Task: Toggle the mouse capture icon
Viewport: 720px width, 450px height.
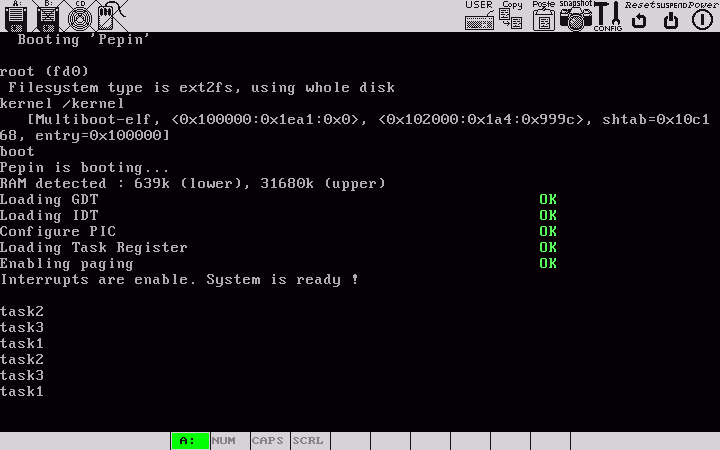Action: click(x=109, y=15)
